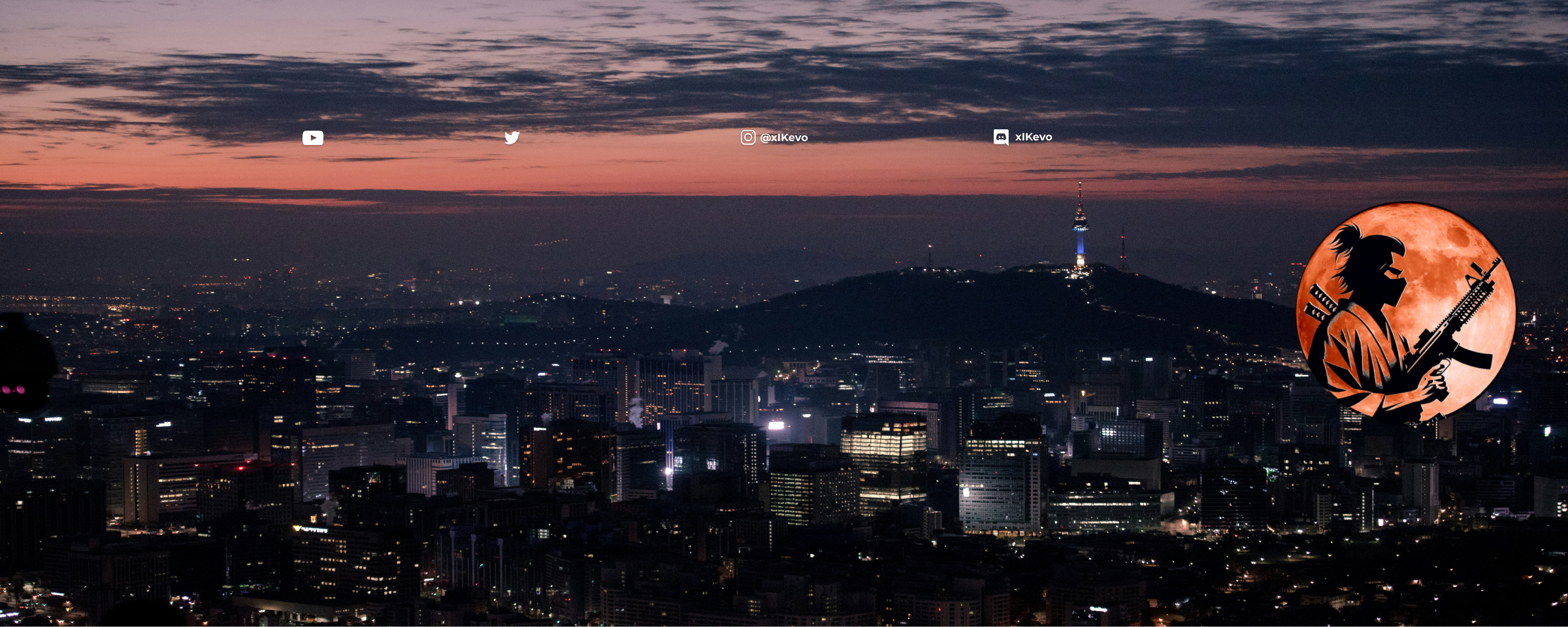The height and width of the screenshot is (627, 1568).
Task: Select the Discord logo icon
Action: click(1001, 137)
